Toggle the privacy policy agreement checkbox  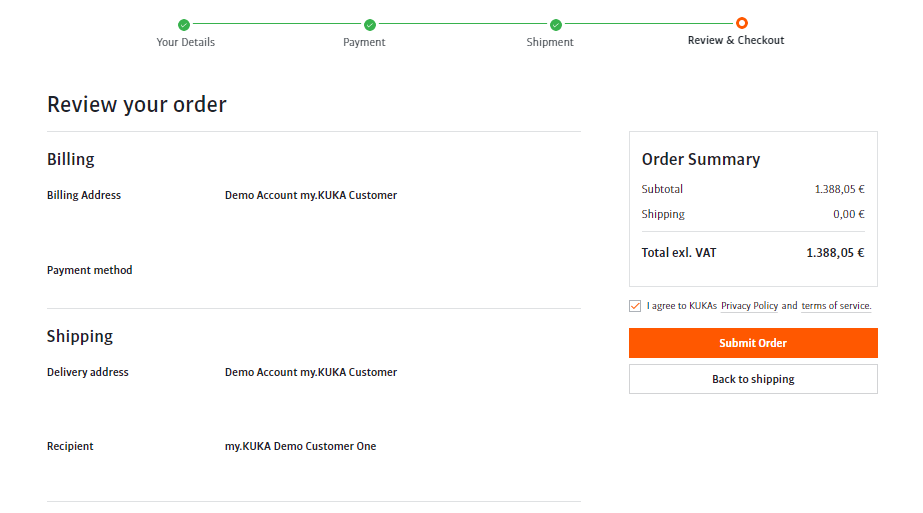pyautogui.click(x=635, y=306)
